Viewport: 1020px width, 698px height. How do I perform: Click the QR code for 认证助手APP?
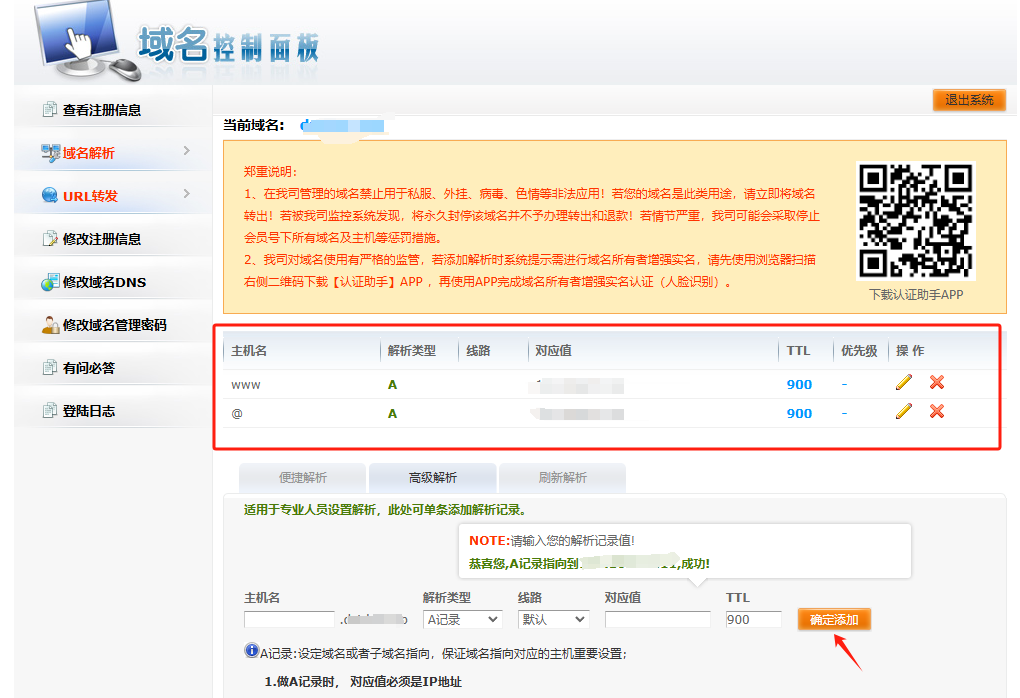tap(915, 221)
